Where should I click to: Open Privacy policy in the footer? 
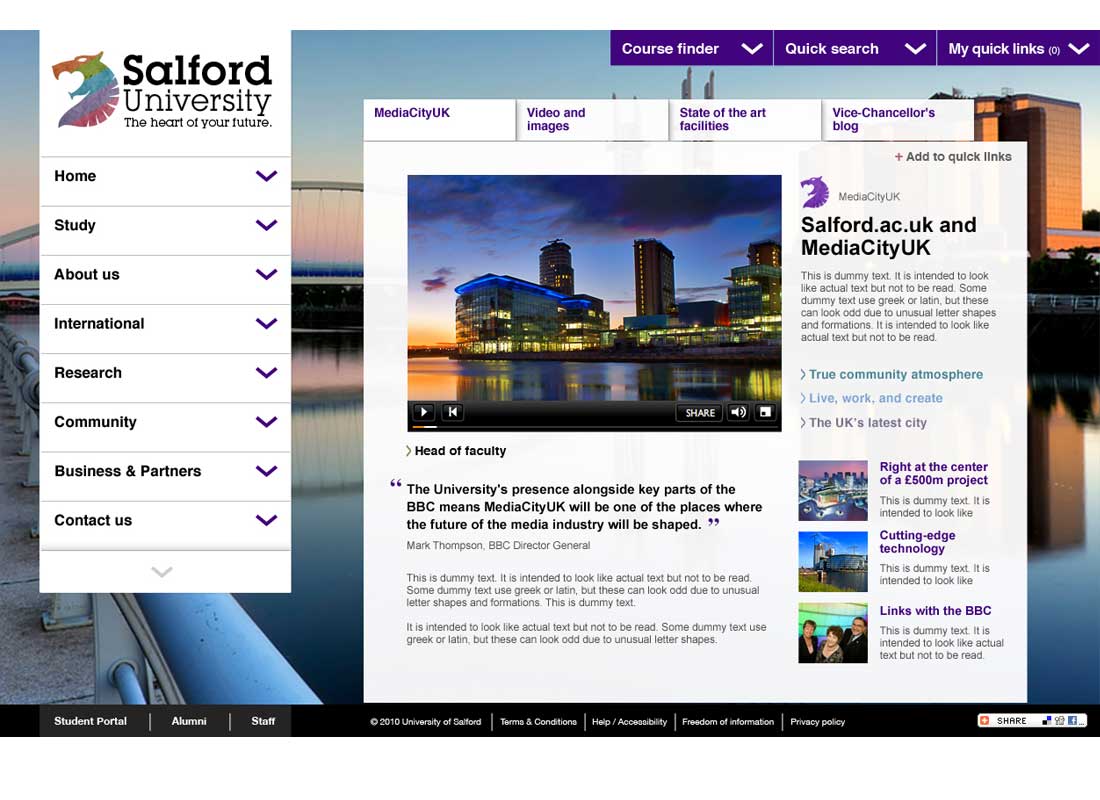point(817,721)
